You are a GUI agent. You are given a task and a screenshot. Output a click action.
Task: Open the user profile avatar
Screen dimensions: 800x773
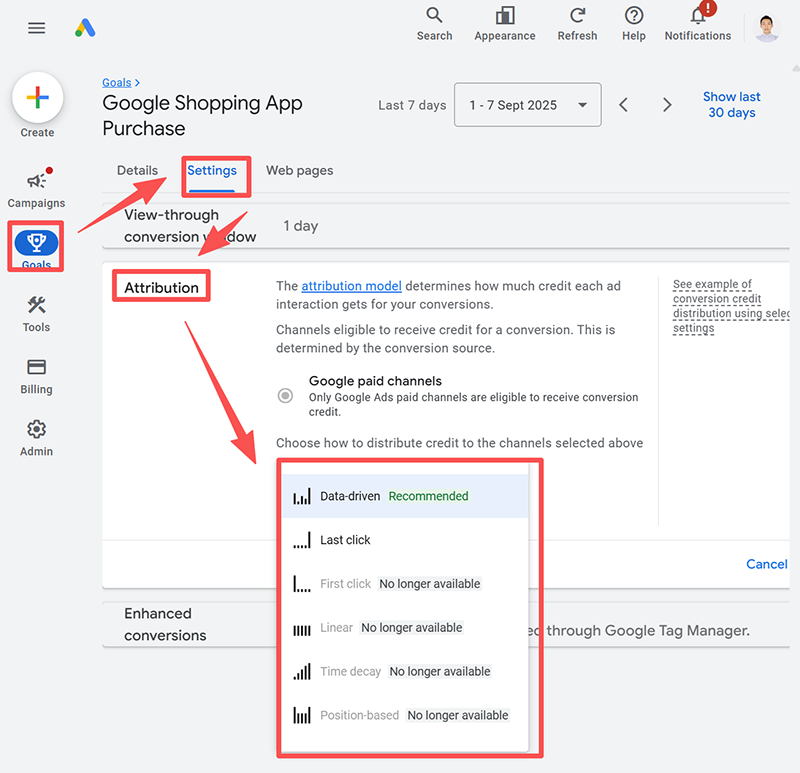768,28
